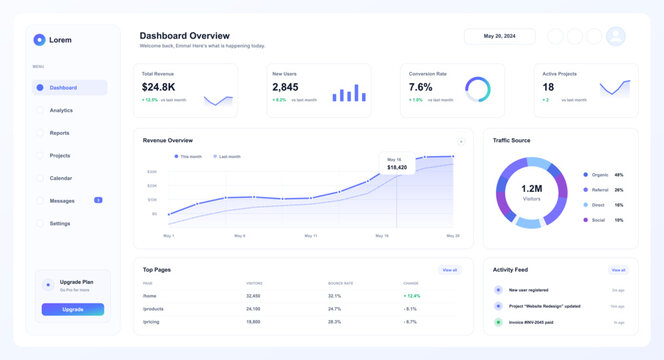Open Reports from the sidebar menu
664x360 pixels.
point(59,133)
